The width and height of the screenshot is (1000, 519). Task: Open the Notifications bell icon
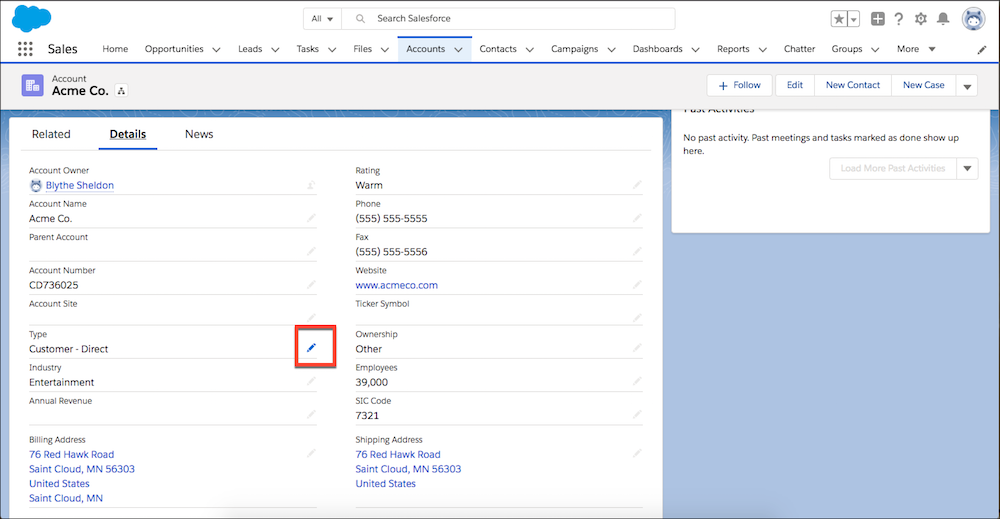(943, 18)
